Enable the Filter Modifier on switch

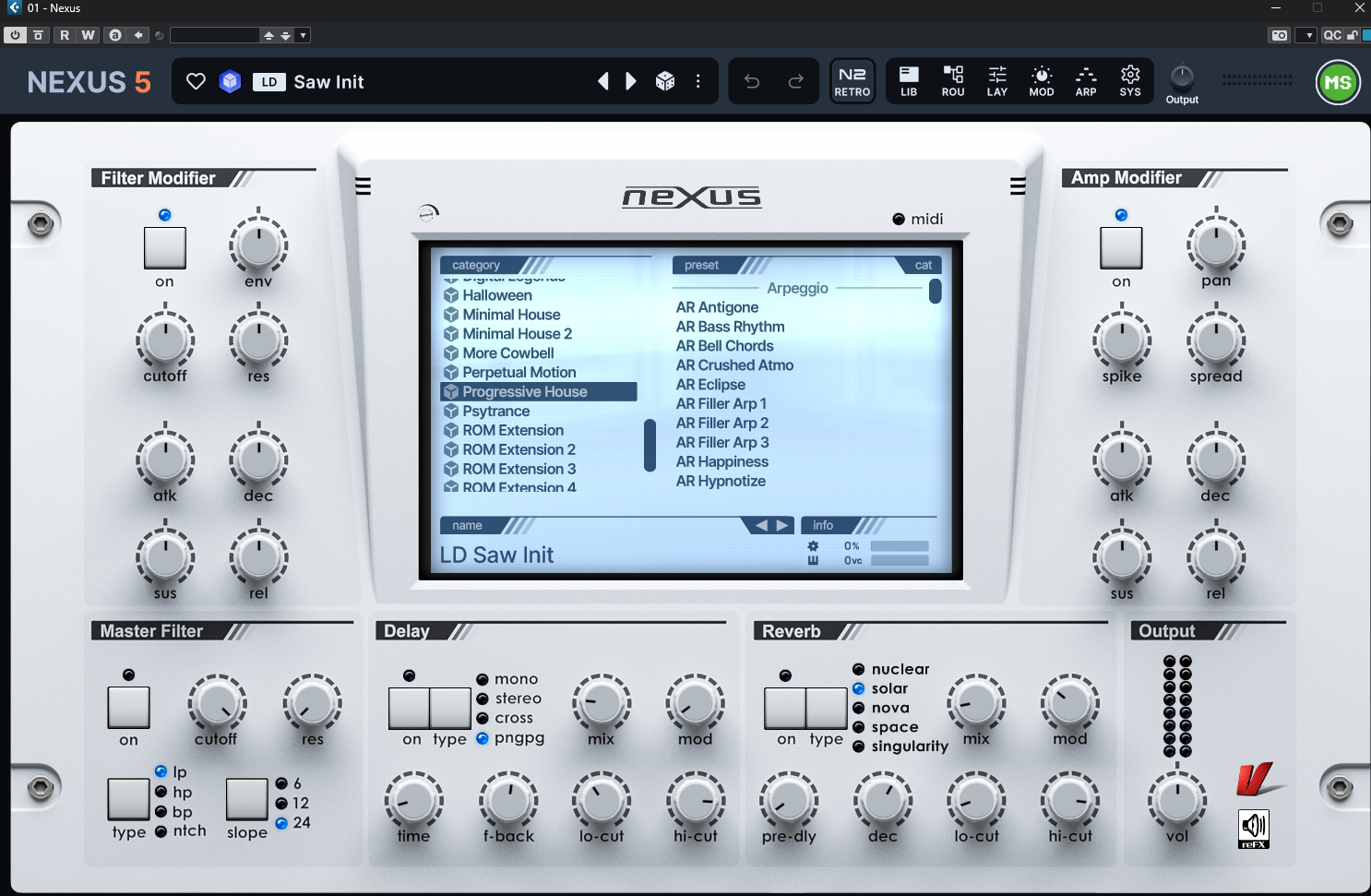(x=164, y=249)
